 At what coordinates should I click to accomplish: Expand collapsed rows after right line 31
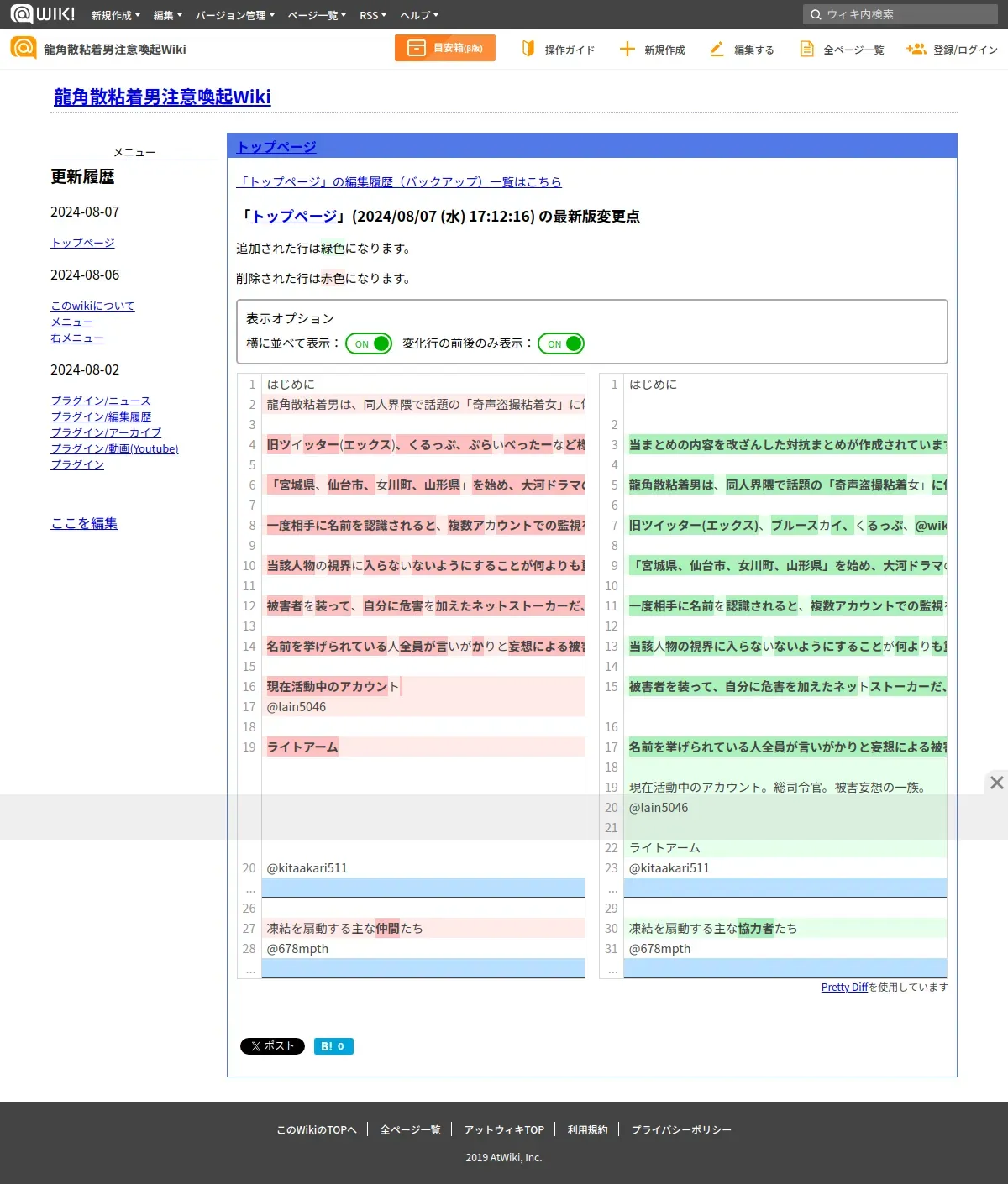pyautogui.click(x=785, y=968)
